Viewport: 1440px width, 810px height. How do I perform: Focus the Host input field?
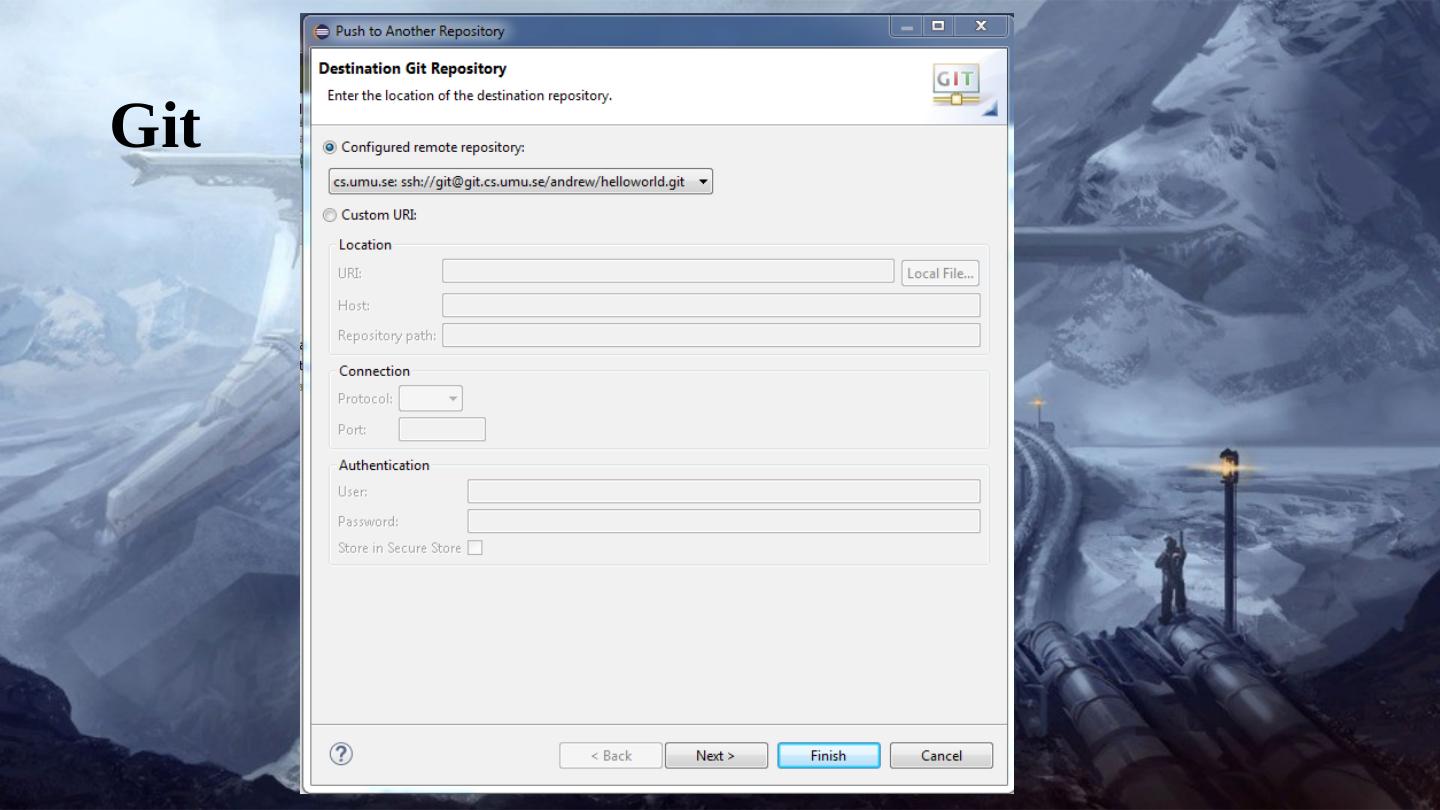711,305
